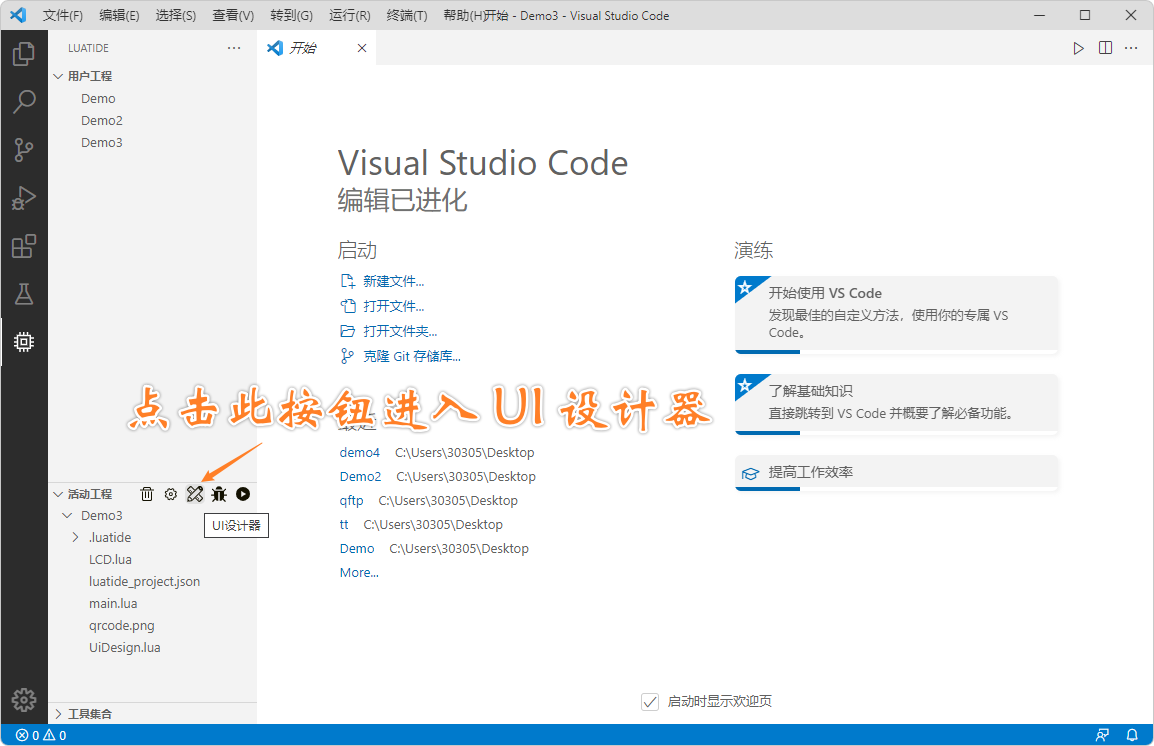
Task: Expand the .luatide folder
Action: (x=75, y=538)
